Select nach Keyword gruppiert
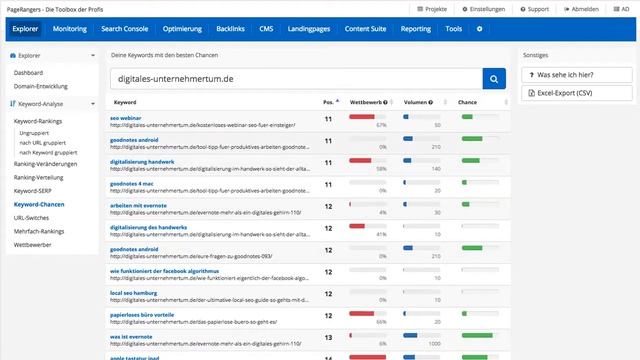640x360 pixels. pos(48,153)
